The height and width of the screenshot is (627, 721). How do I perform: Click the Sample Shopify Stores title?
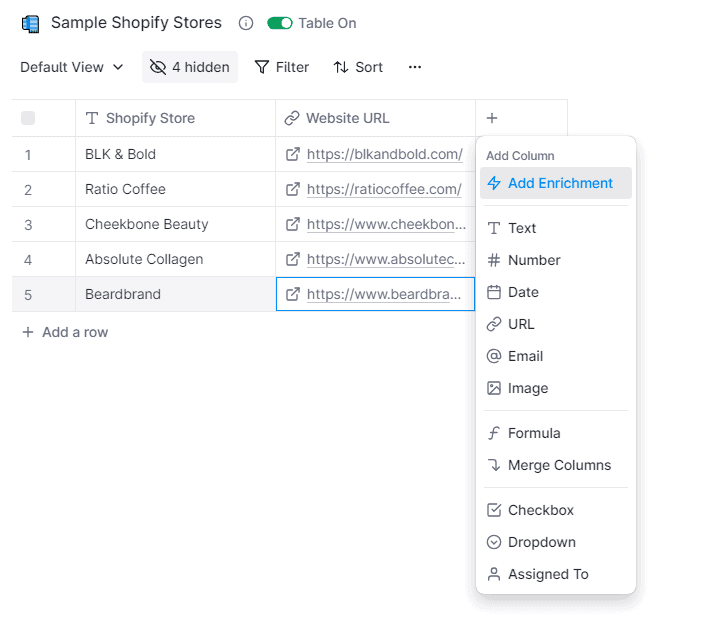136,23
